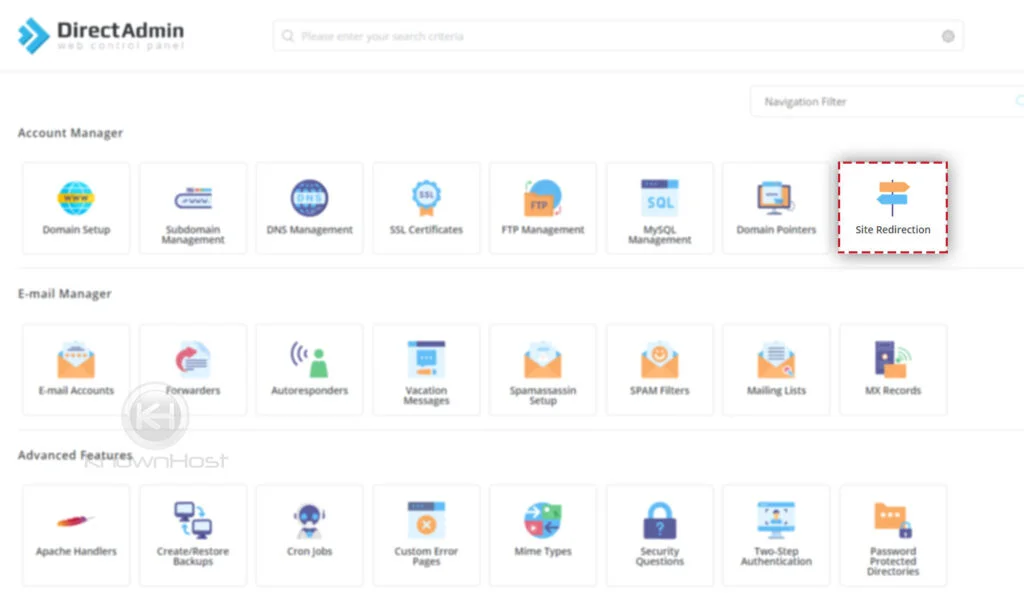This screenshot has width=1024, height=593.
Task: Open Domain Pointers
Action: click(776, 208)
